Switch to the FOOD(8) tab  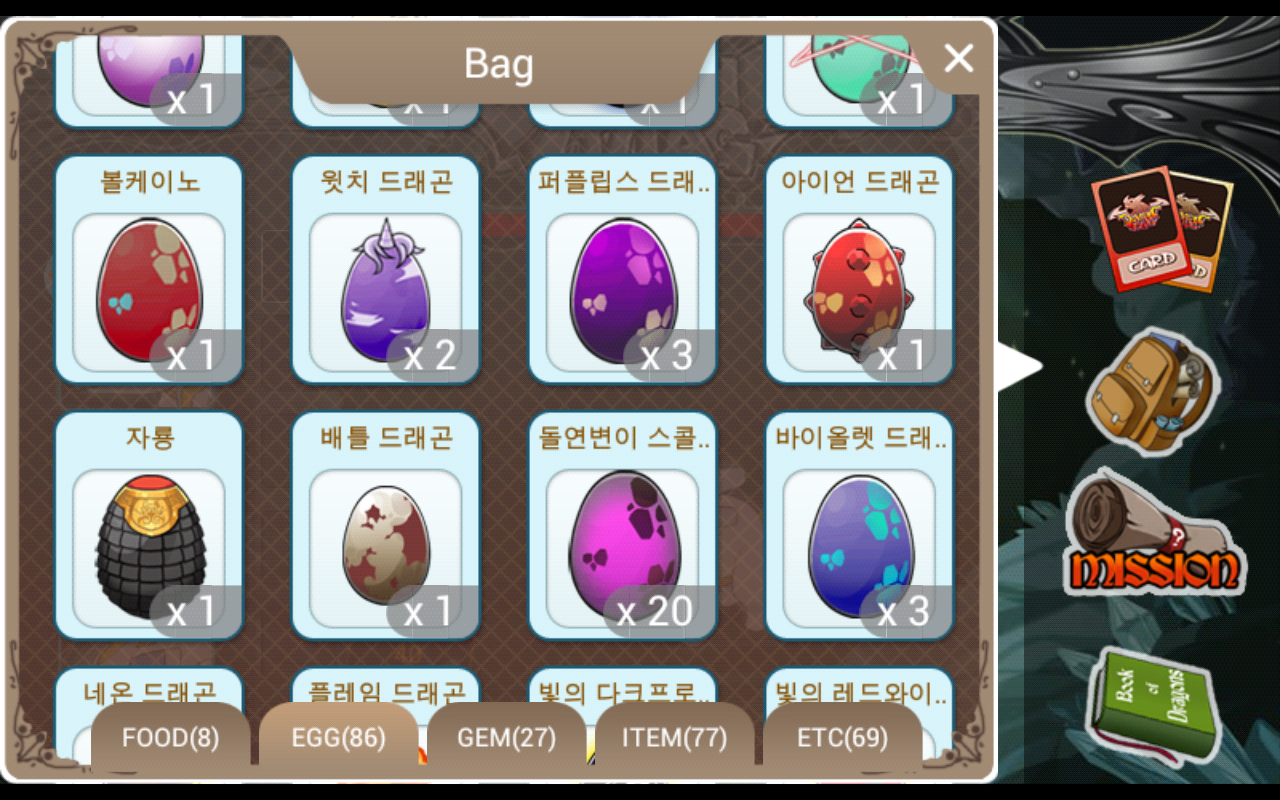171,738
